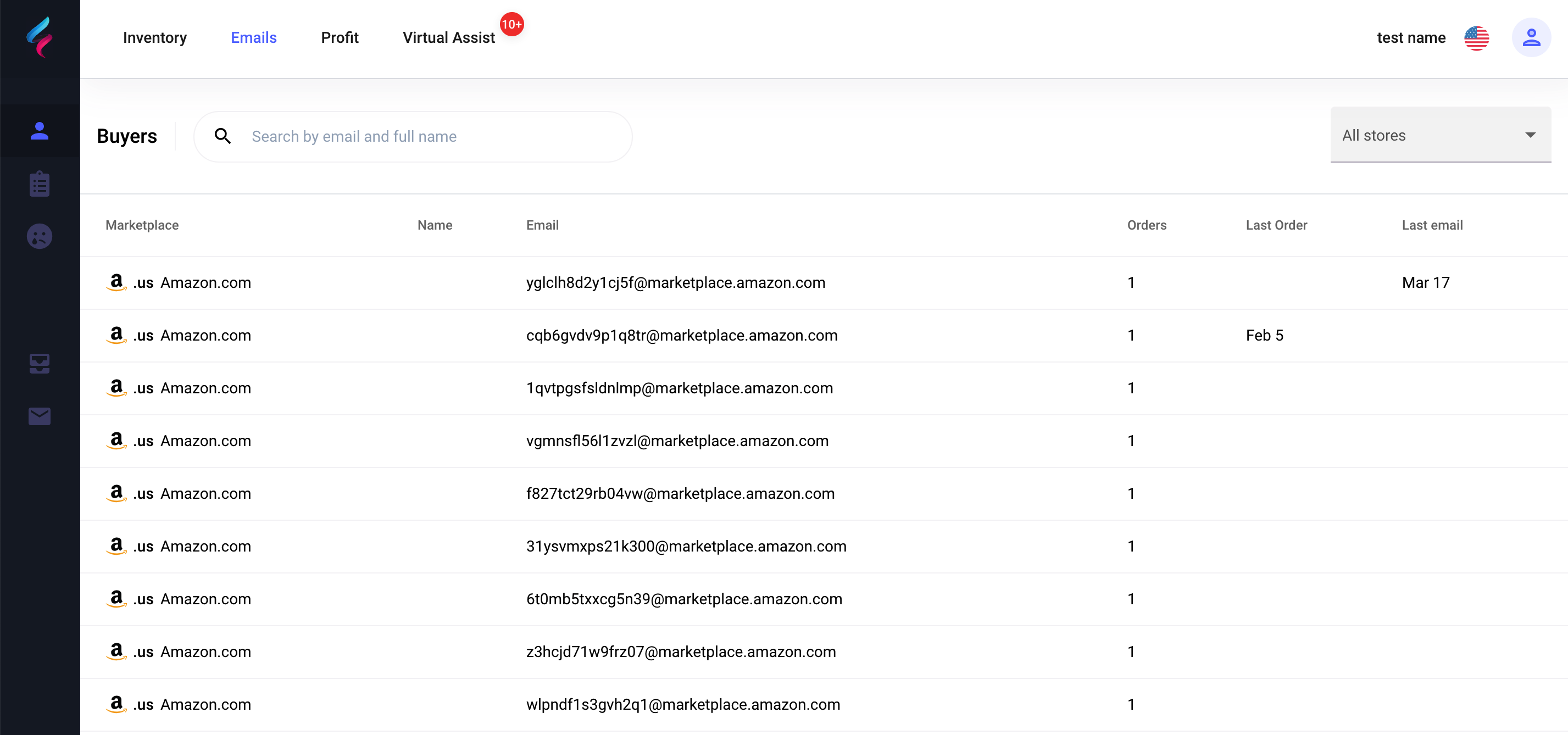Click the US flag country icon
The height and width of the screenshot is (735, 1568).
(x=1476, y=38)
